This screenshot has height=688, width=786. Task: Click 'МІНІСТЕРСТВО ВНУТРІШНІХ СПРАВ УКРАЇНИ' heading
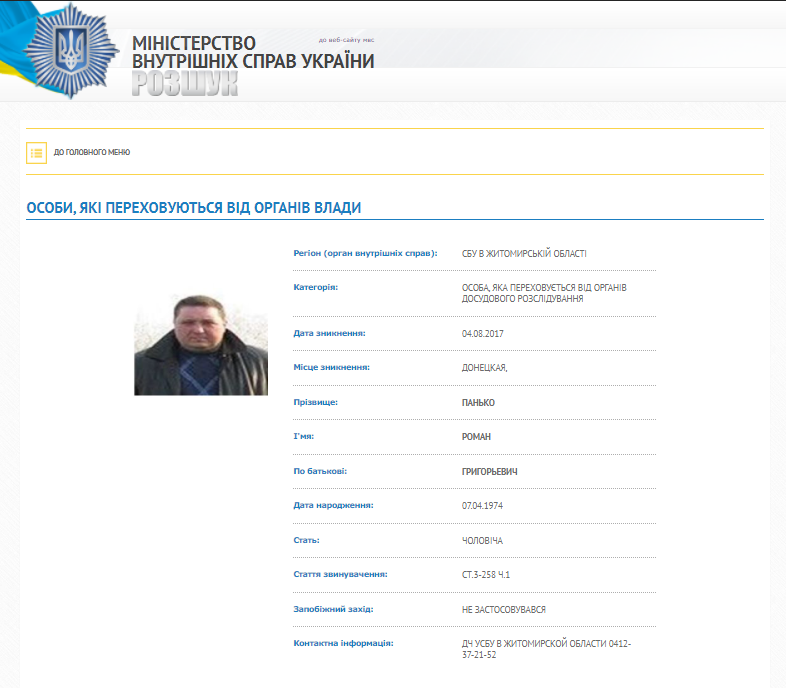[x=253, y=52]
